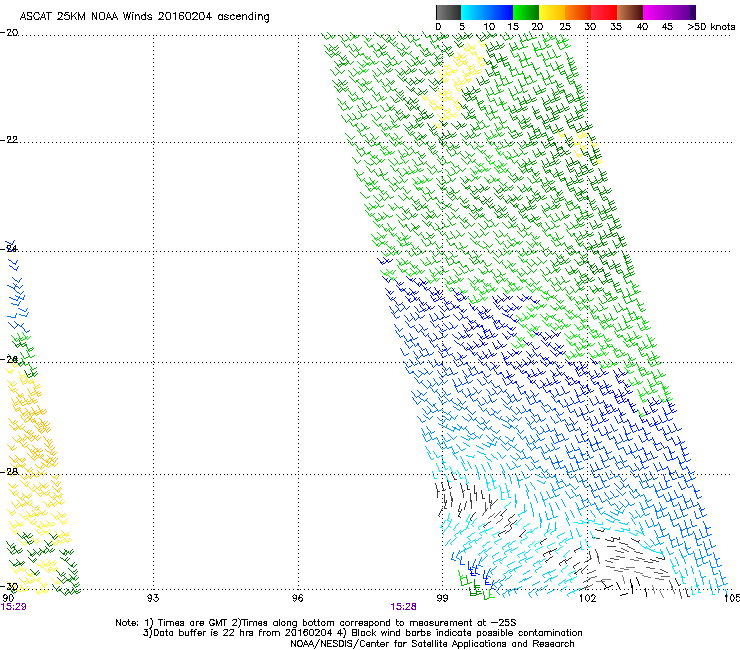Screen dimensions: 740x650
Task: Click the purple 15:29 time stamp
Action: coord(14,607)
